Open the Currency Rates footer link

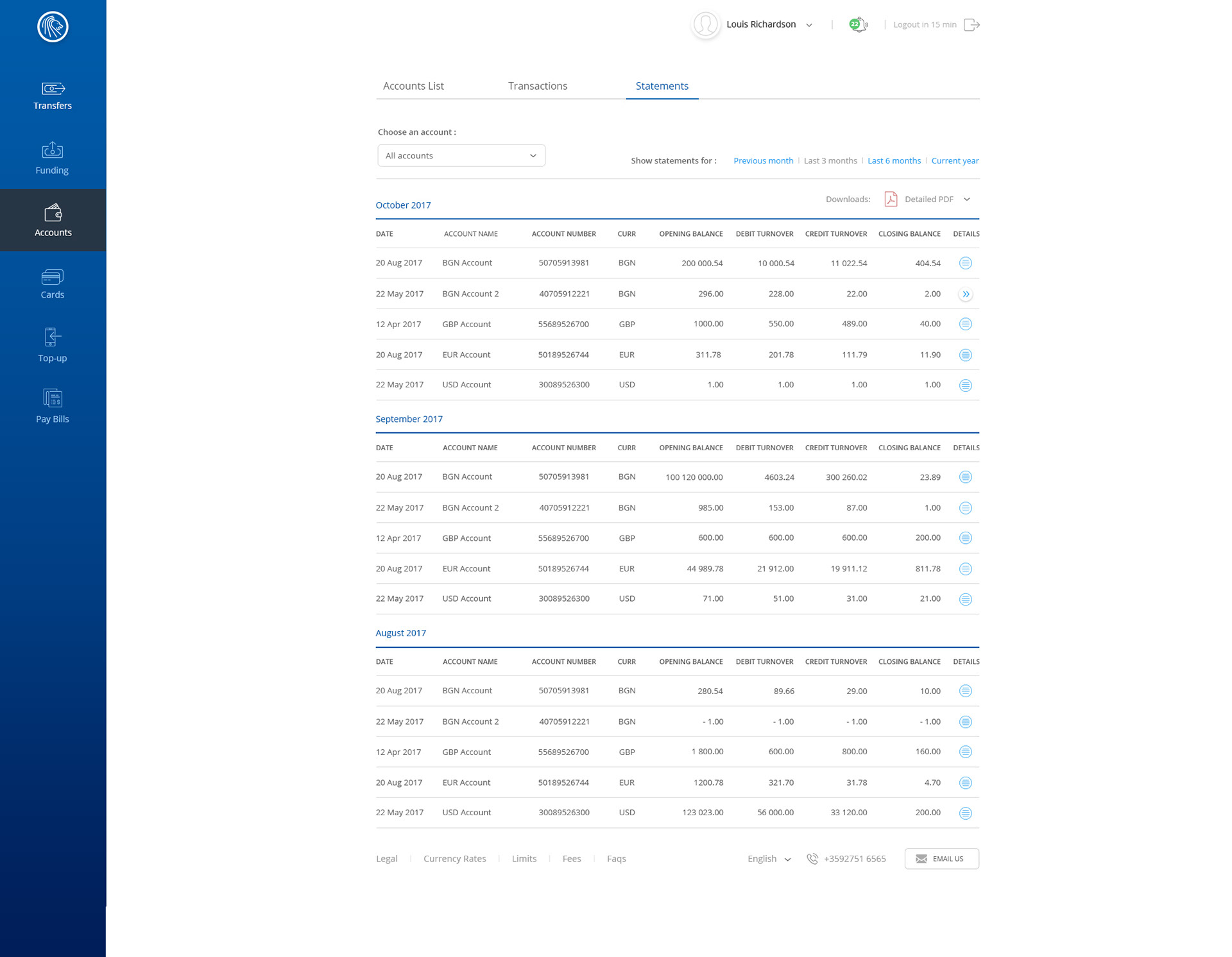click(x=454, y=859)
